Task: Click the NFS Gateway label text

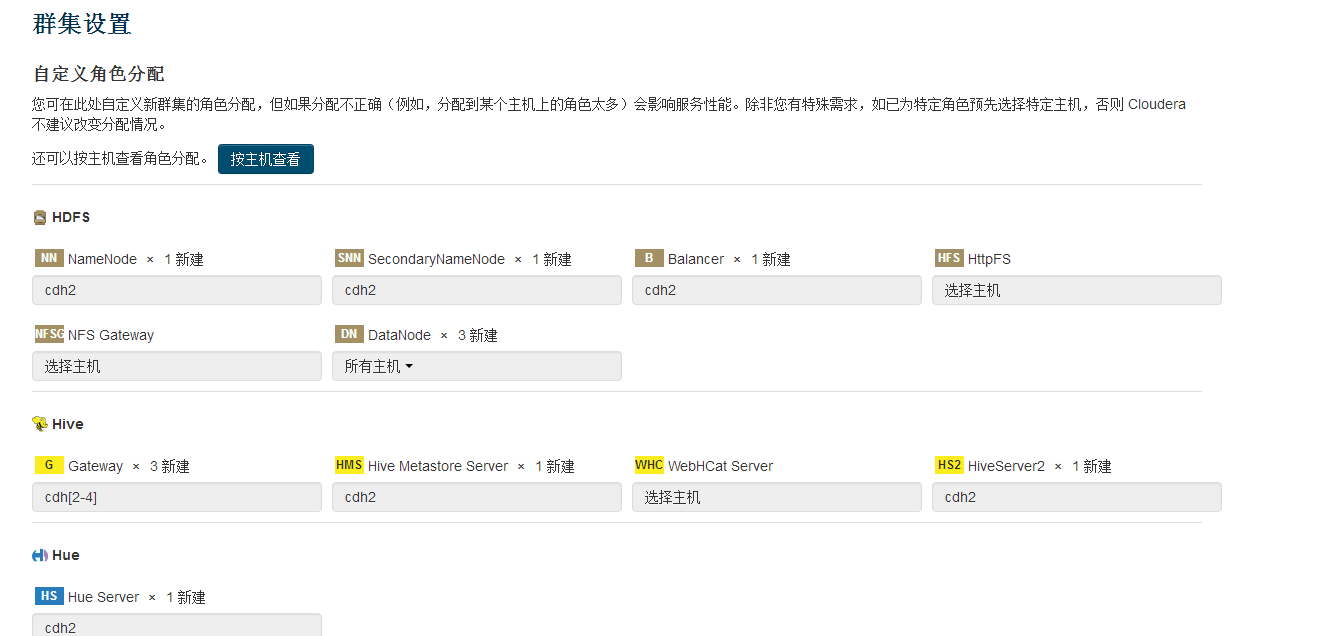Action: 111,335
